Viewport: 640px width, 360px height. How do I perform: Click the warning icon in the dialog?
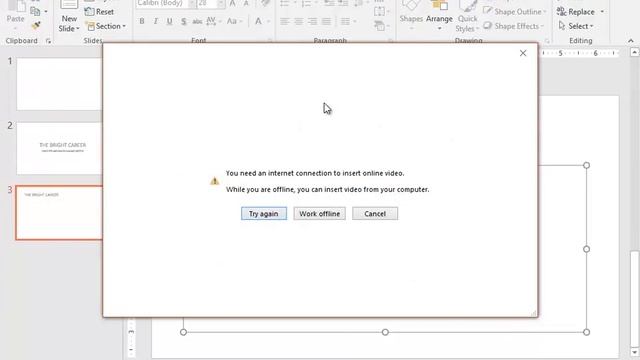click(215, 181)
